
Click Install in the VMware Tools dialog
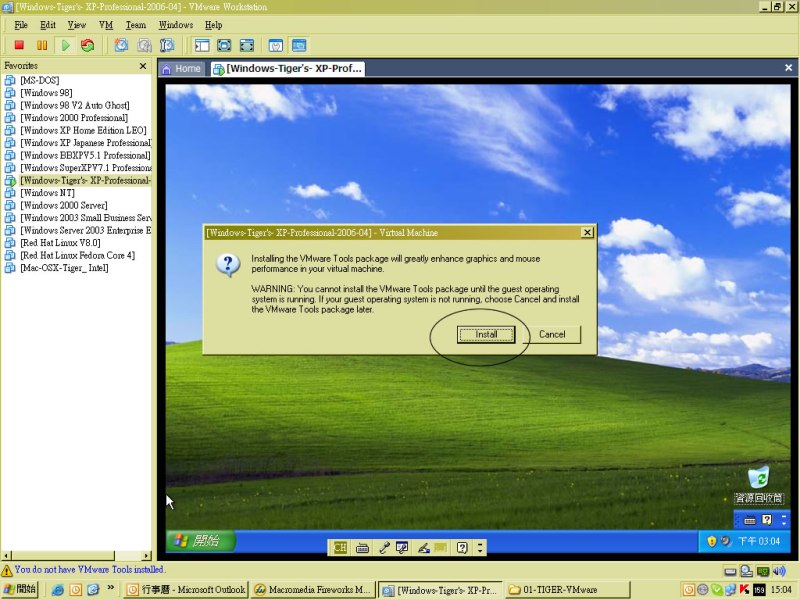(486, 335)
